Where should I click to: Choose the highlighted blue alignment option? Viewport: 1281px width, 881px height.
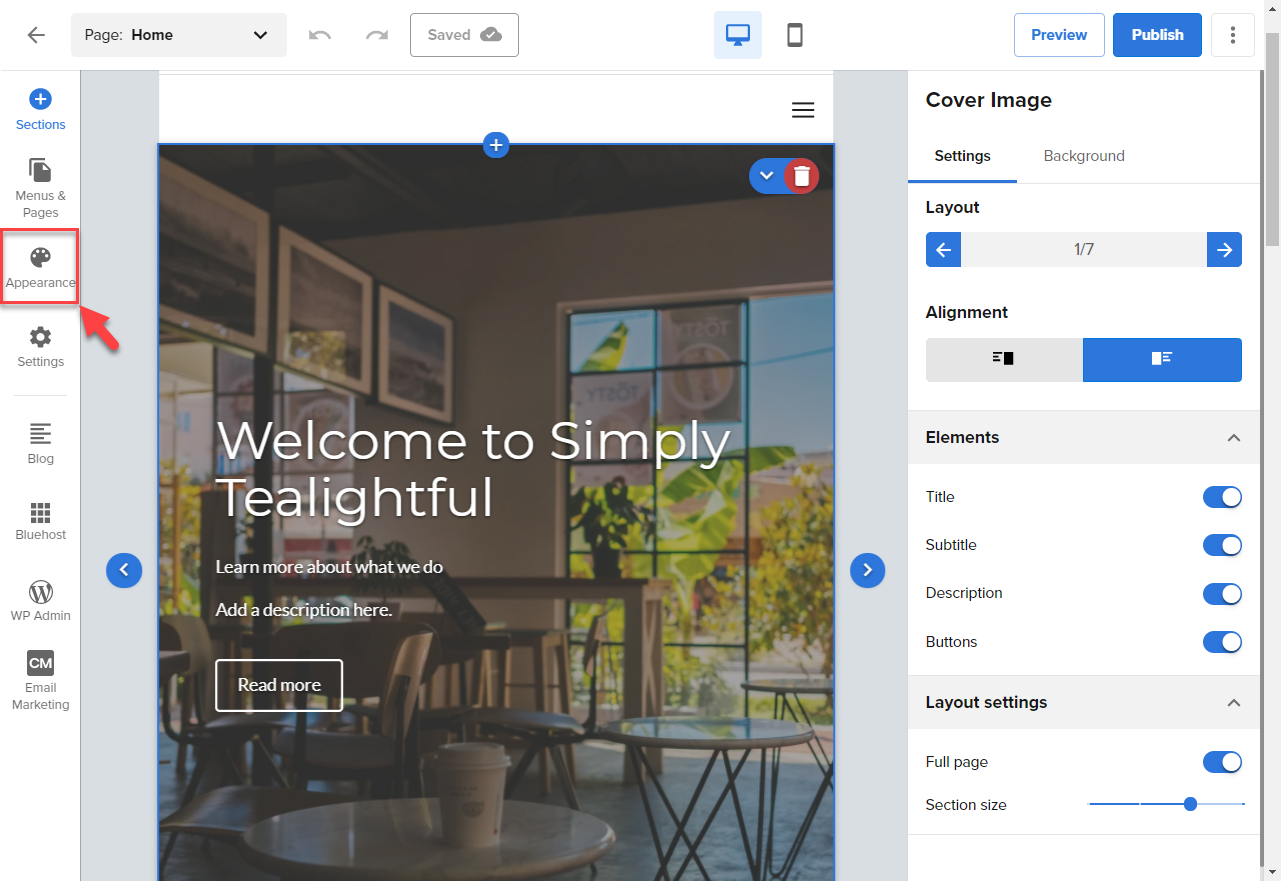coord(1162,359)
